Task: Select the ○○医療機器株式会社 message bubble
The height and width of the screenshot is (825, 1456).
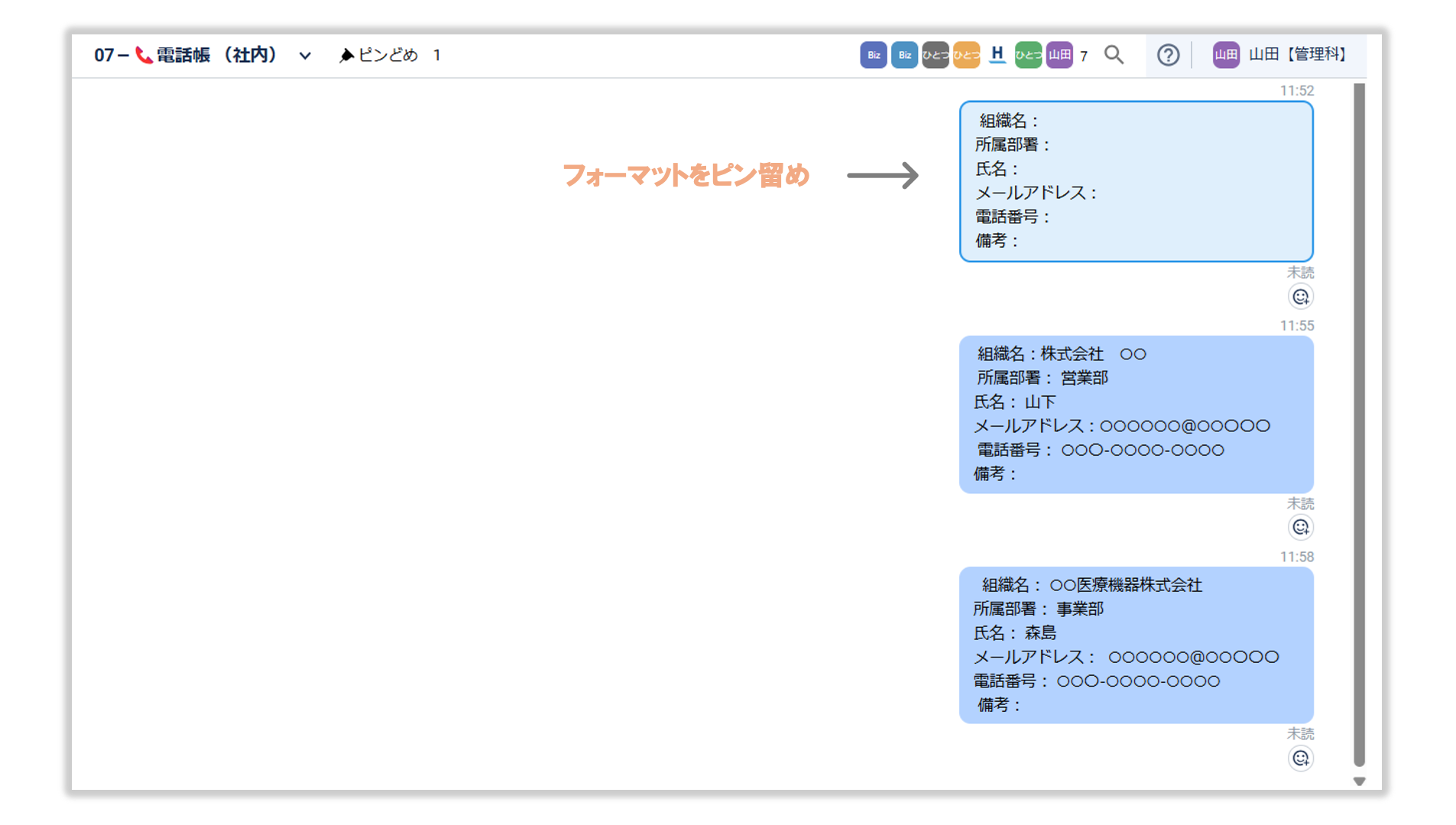Action: click(1136, 645)
